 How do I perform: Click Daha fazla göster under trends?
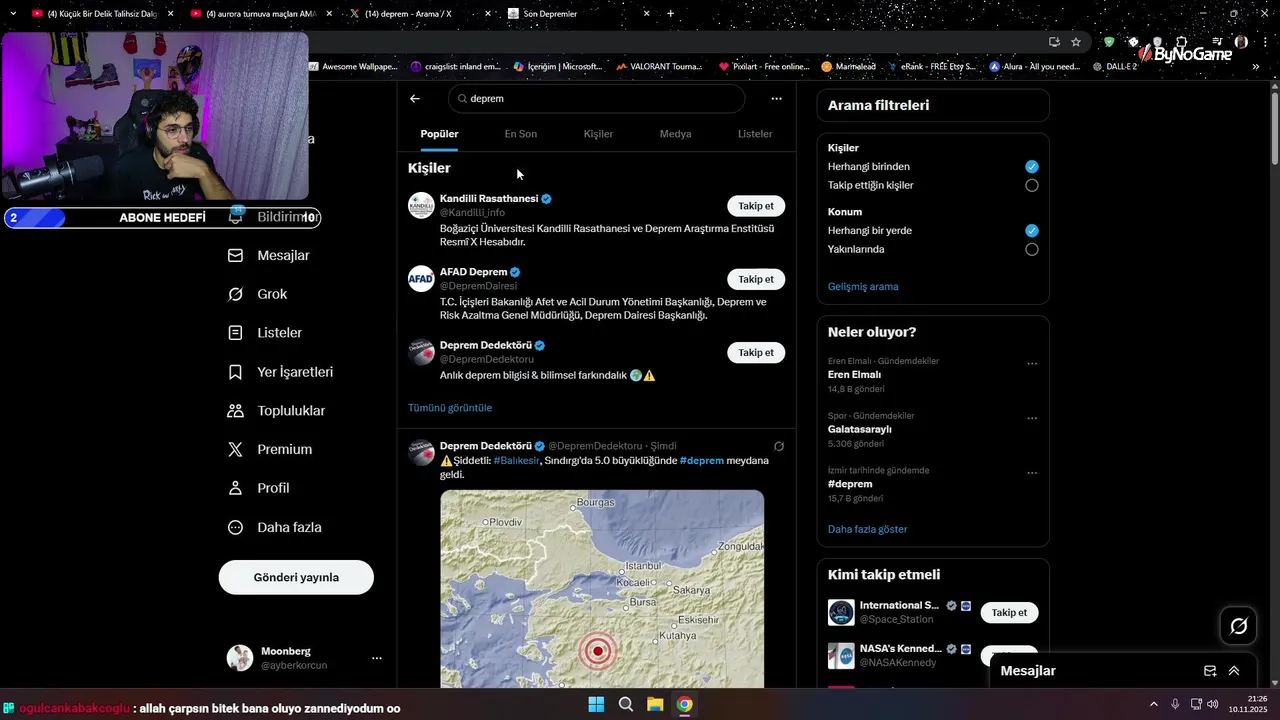[868, 529]
